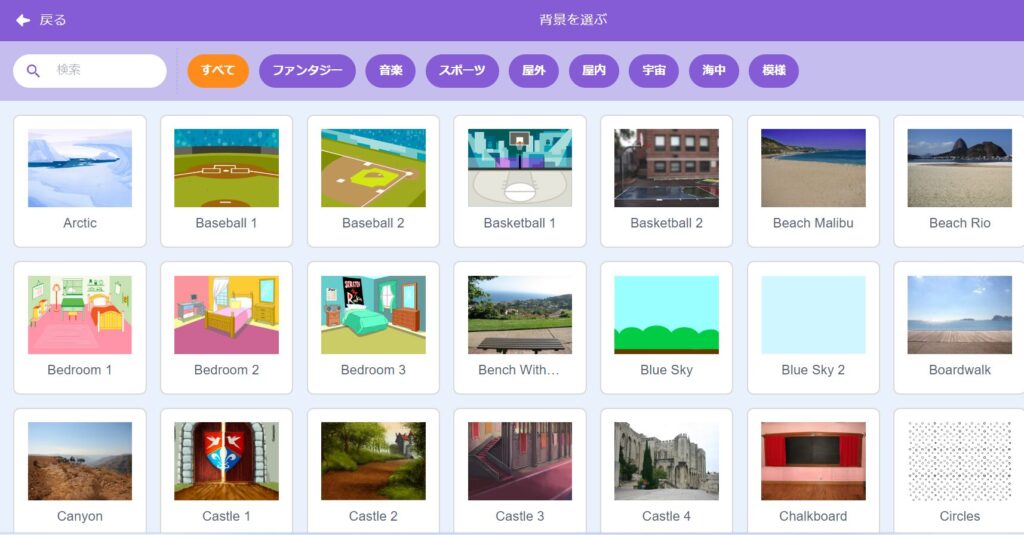The width and height of the screenshot is (1024, 535).
Task: Click the back arrow icon
Action: [23, 20]
